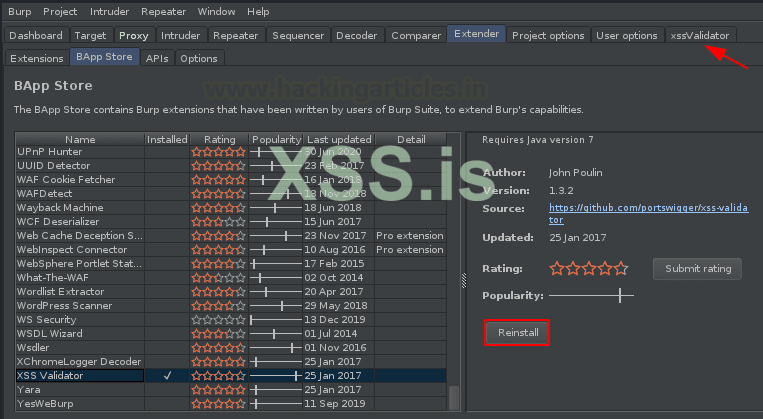Select the WAFDetect row

(x=231, y=194)
